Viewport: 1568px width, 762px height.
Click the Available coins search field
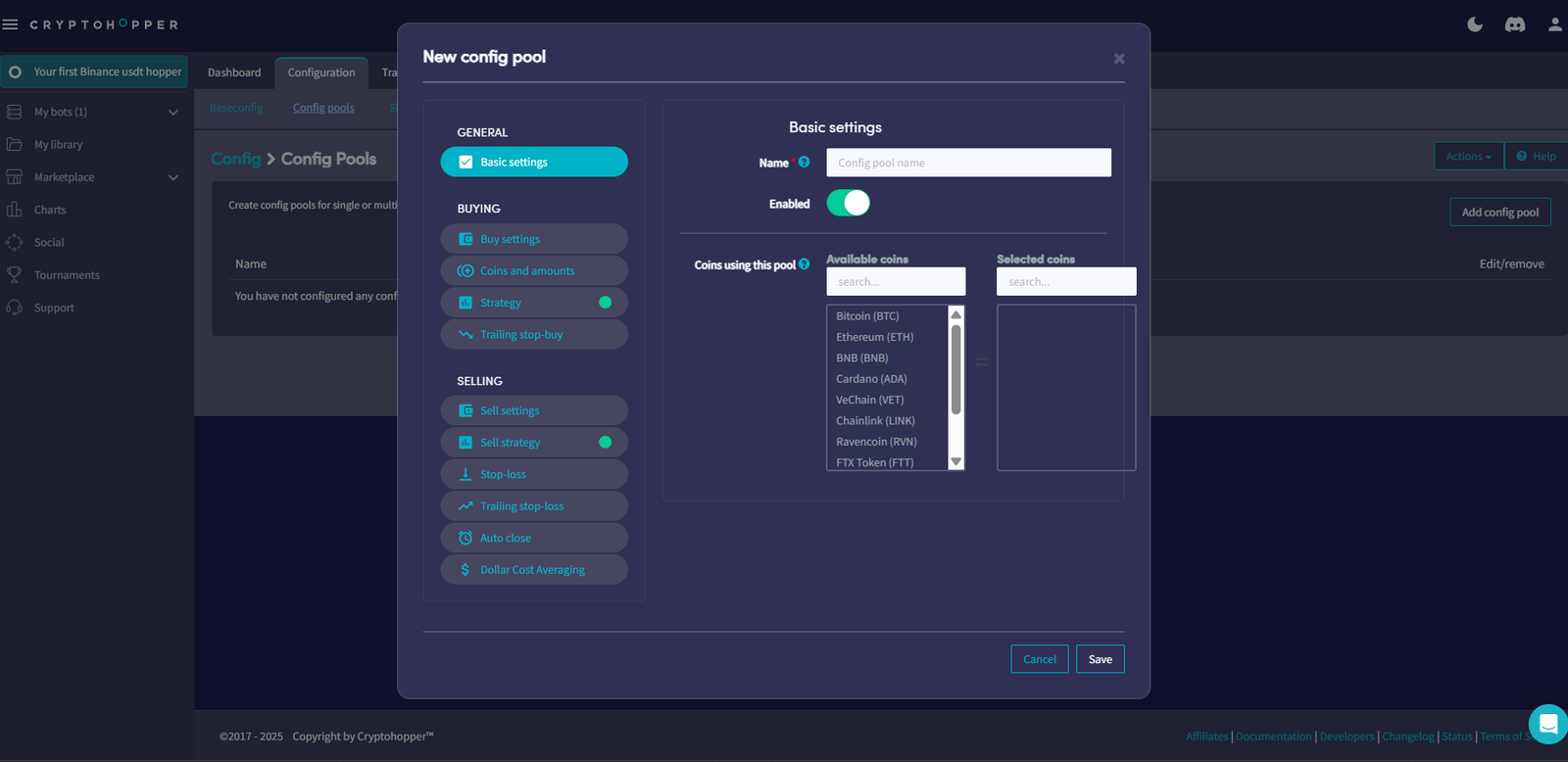point(896,281)
